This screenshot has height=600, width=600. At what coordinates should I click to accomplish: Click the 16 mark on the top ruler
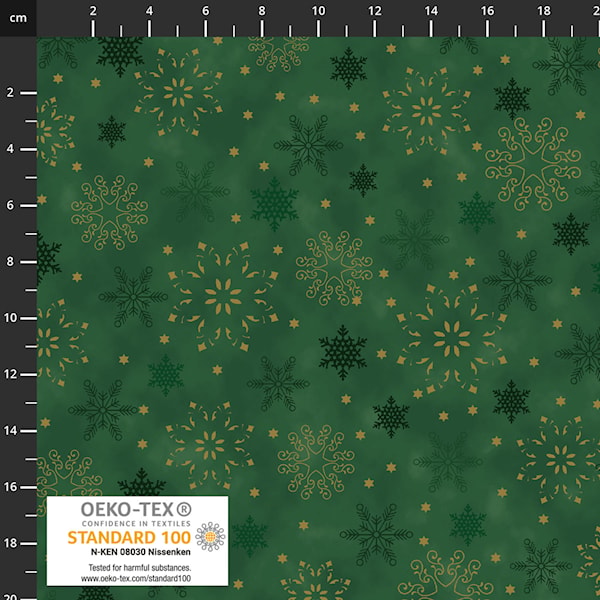[487, 11]
